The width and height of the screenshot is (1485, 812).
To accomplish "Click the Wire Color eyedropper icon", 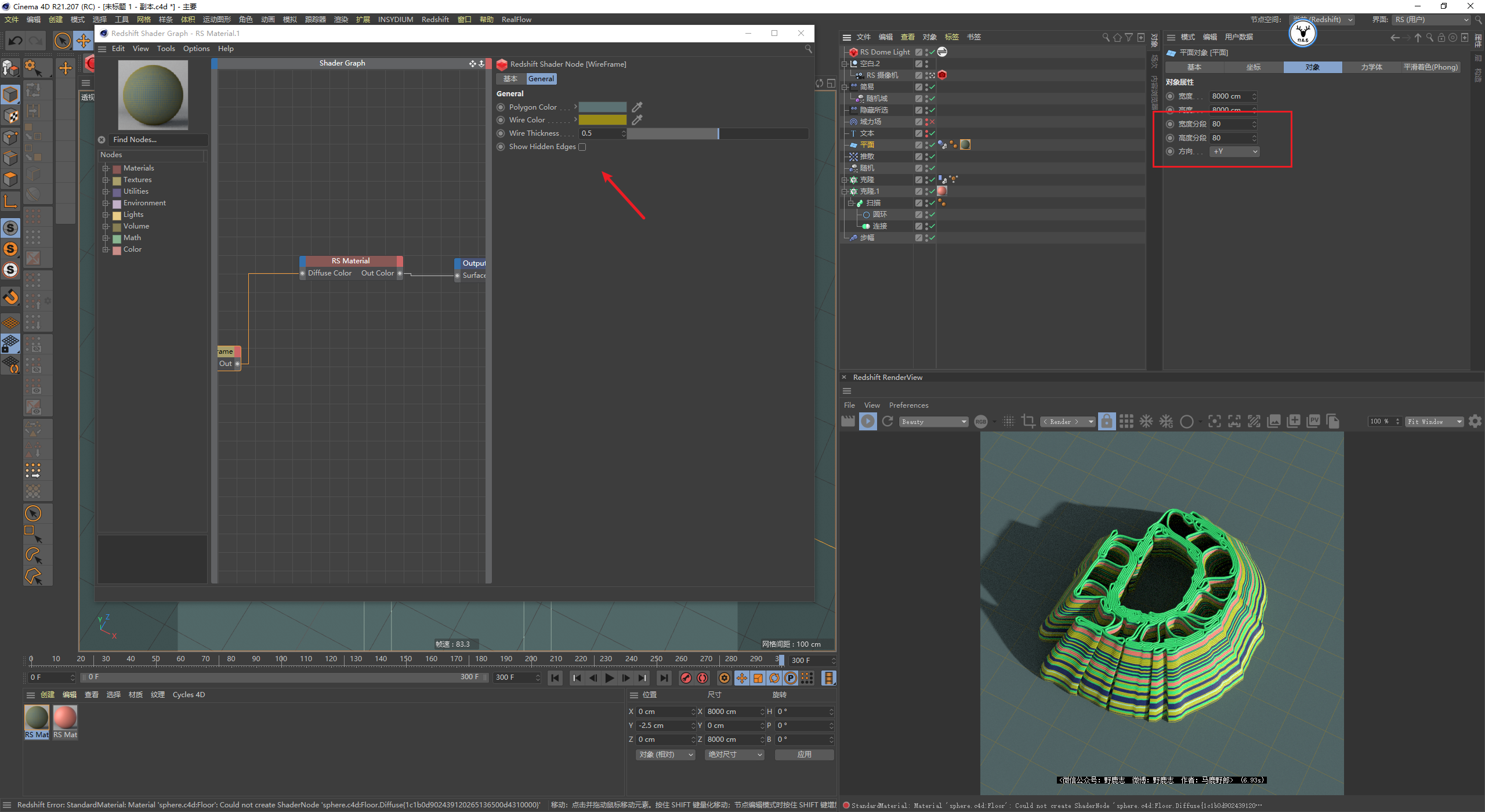I will [637, 120].
